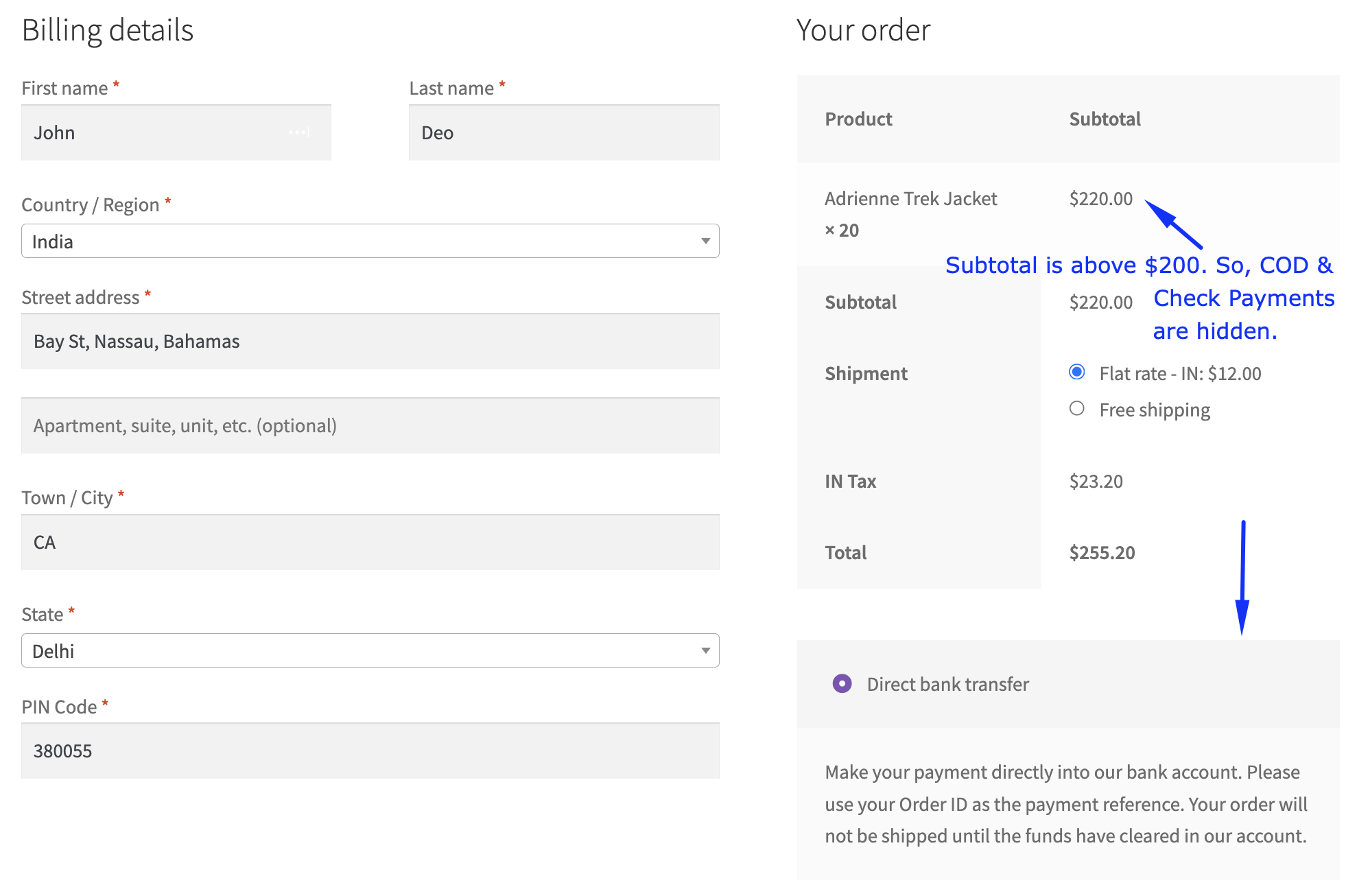Select the Flat rate shipping radio button
The image size is (1357, 896).
click(1077, 373)
